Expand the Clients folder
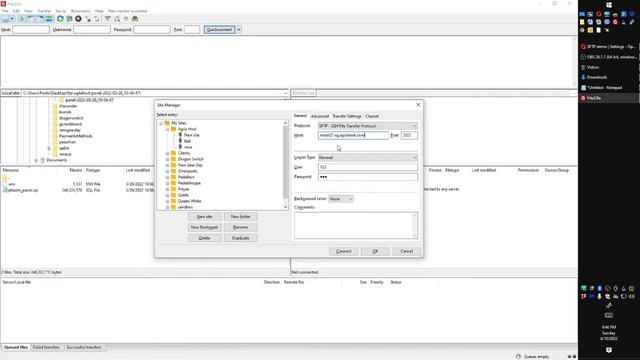 (167, 153)
